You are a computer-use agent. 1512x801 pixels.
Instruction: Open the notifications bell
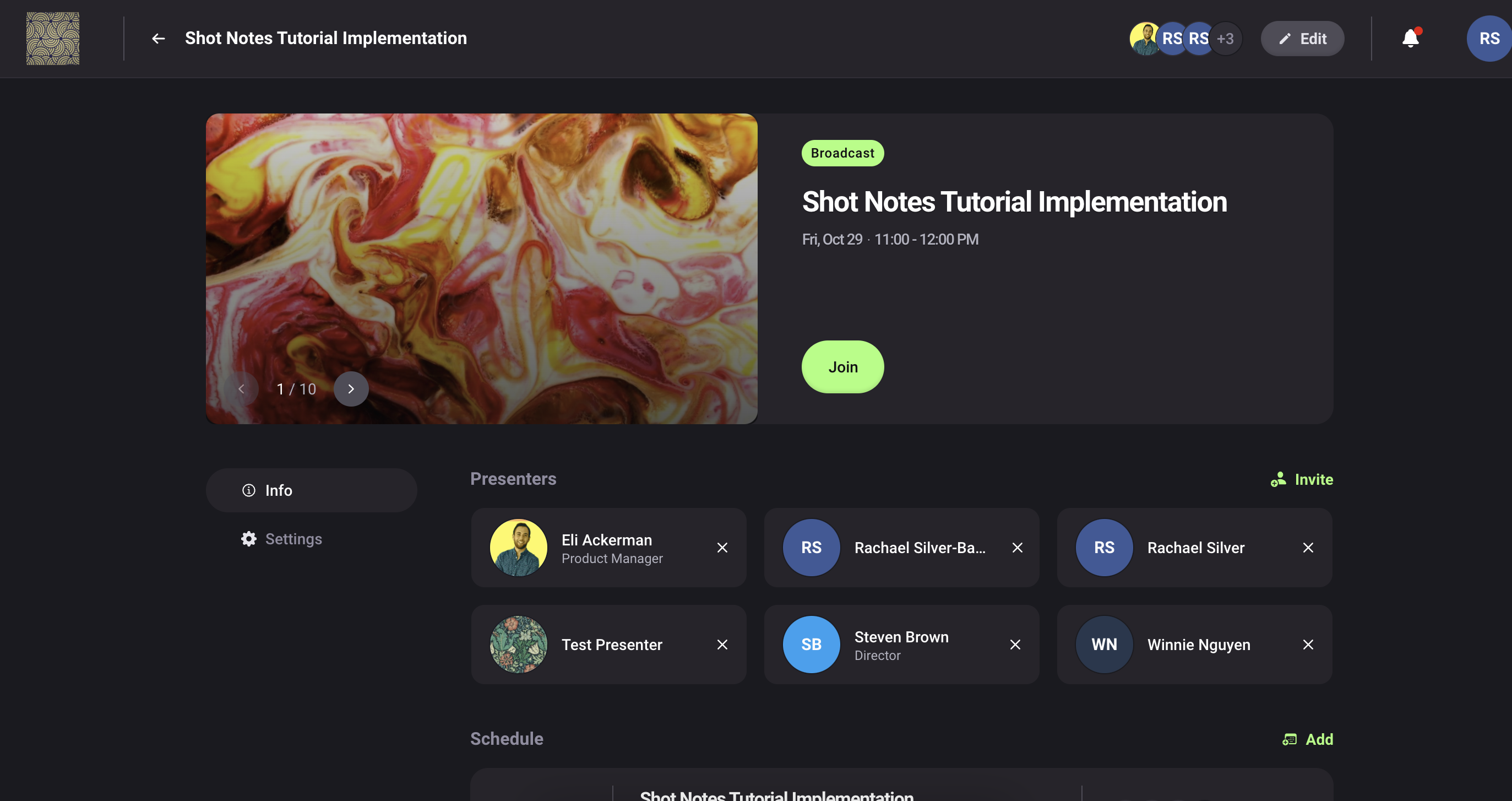click(1411, 38)
